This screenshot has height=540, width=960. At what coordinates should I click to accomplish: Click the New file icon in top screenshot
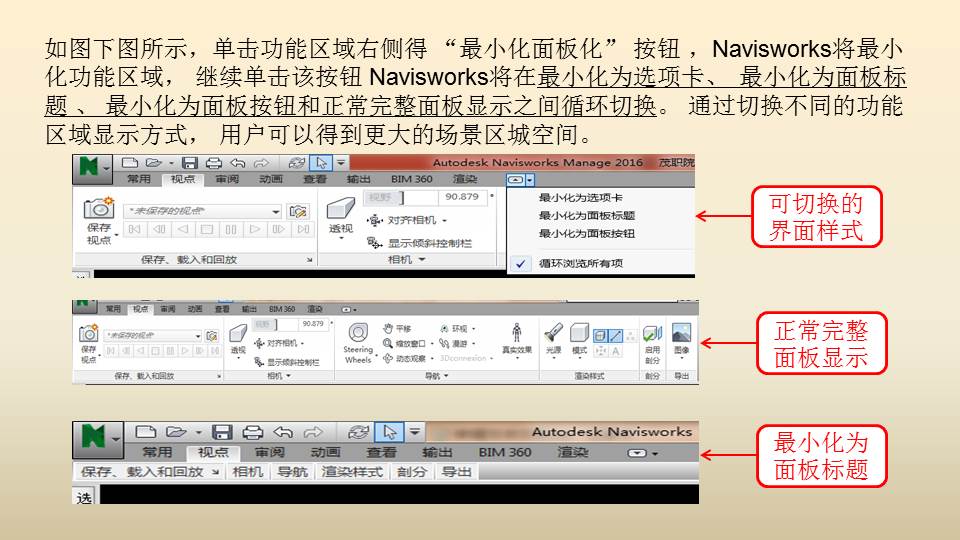tap(130, 163)
